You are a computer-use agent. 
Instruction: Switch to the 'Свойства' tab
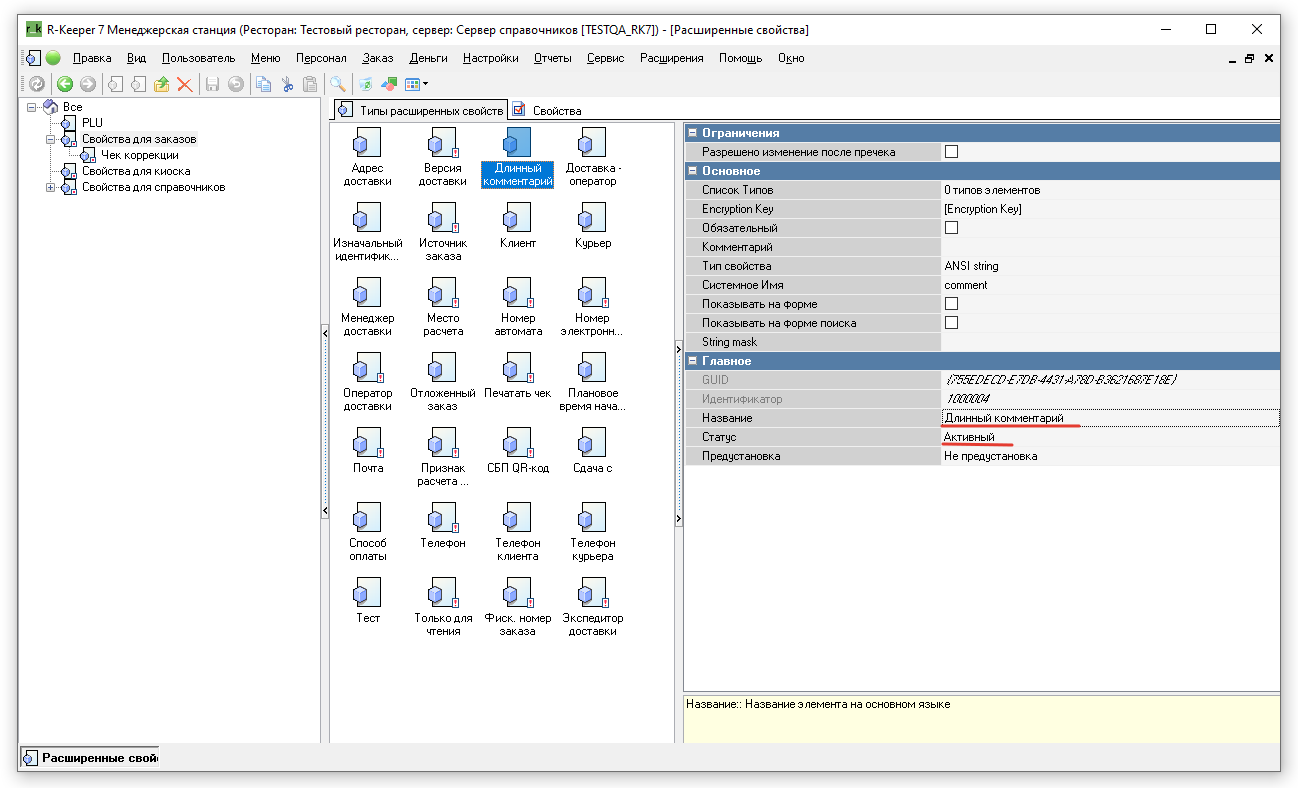[556, 111]
